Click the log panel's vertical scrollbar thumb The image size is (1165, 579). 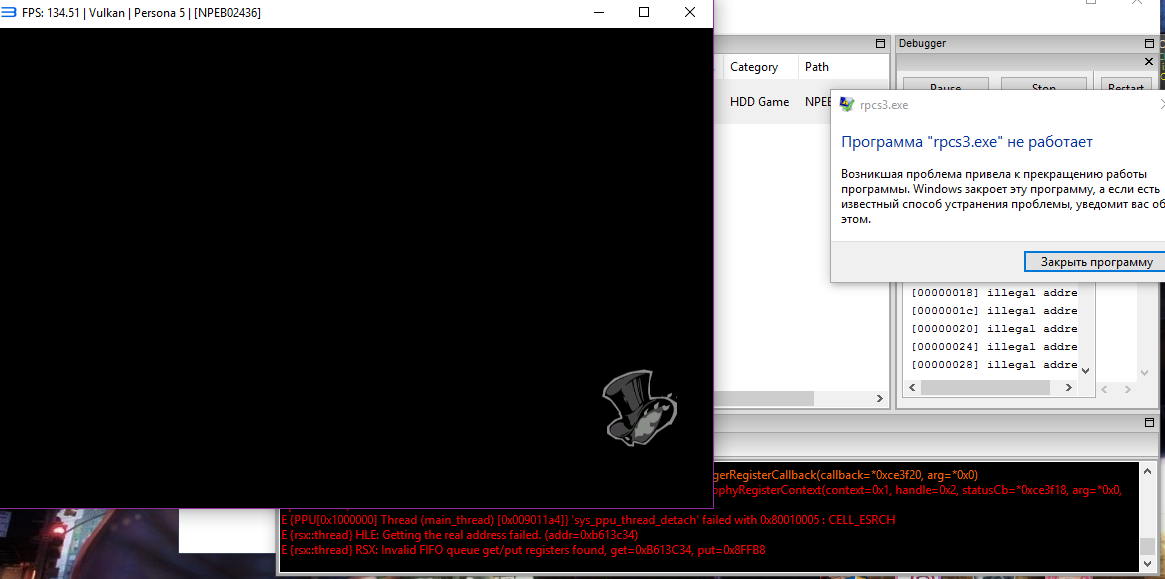pos(1149,546)
